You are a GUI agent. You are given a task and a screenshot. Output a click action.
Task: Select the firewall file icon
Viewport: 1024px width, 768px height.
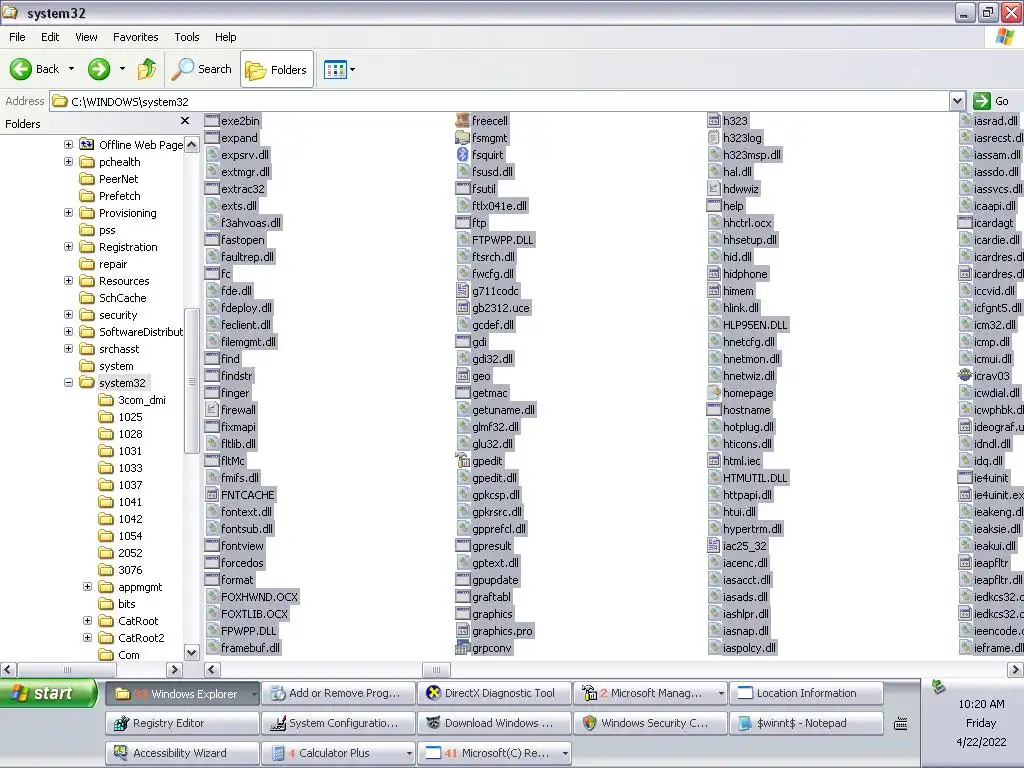[212, 409]
